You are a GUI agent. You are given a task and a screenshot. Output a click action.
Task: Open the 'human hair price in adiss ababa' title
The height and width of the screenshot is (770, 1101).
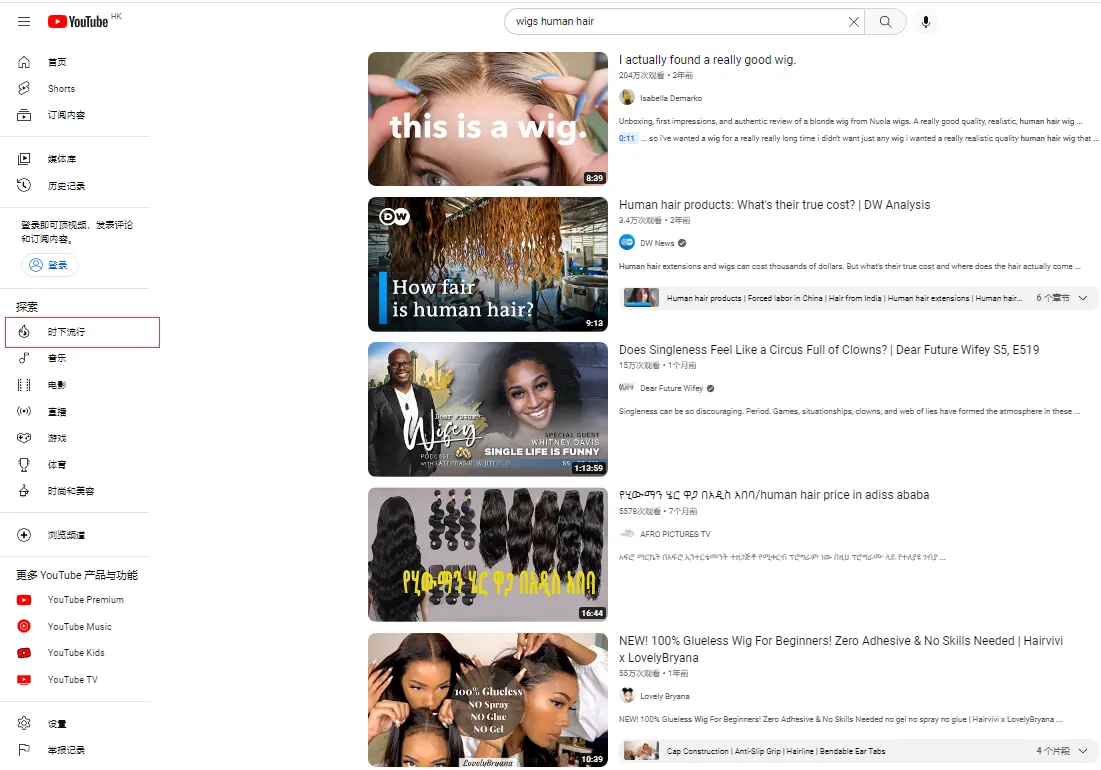774,496
